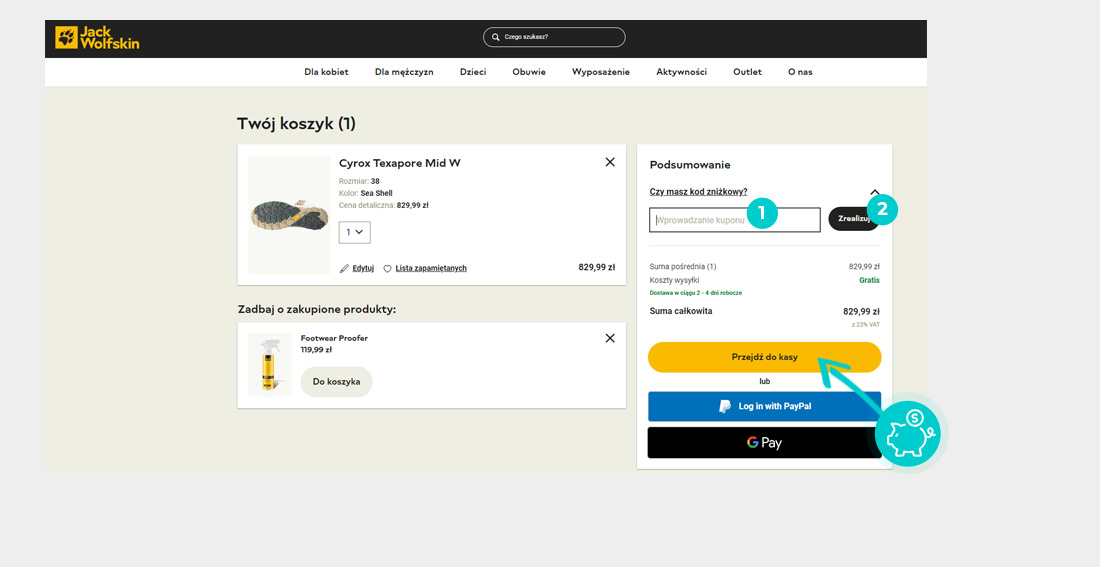Click the 'Zrealizuj' redeem button
1100x567 pixels.
tap(854, 219)
